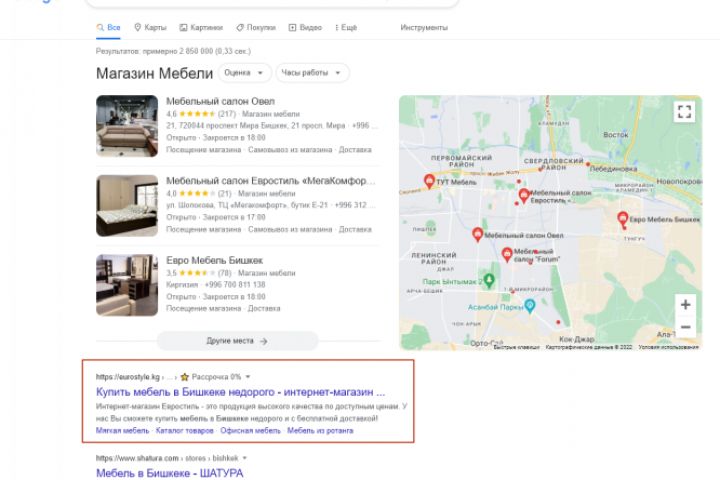Viewport: 720px width, 480px height.
Task: Open the Ещё menu
Action: click(x=346, y=28)
